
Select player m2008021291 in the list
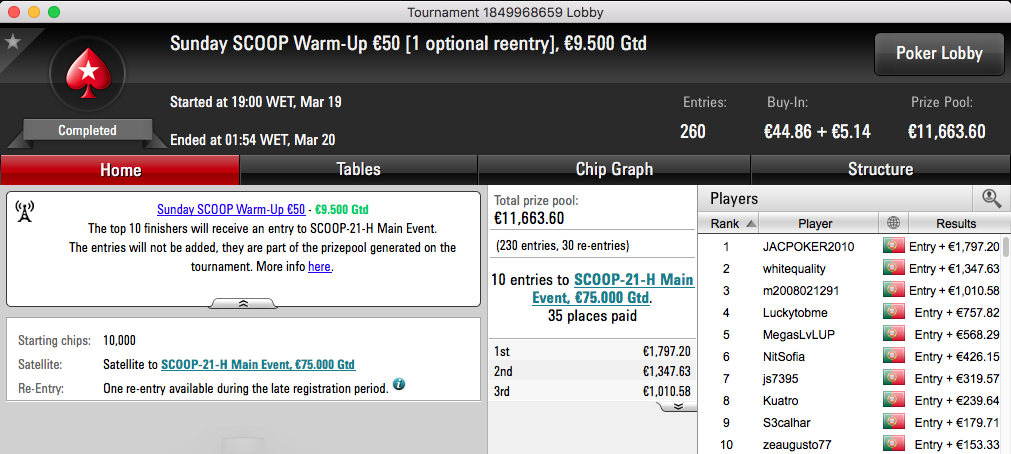(801, 290)
